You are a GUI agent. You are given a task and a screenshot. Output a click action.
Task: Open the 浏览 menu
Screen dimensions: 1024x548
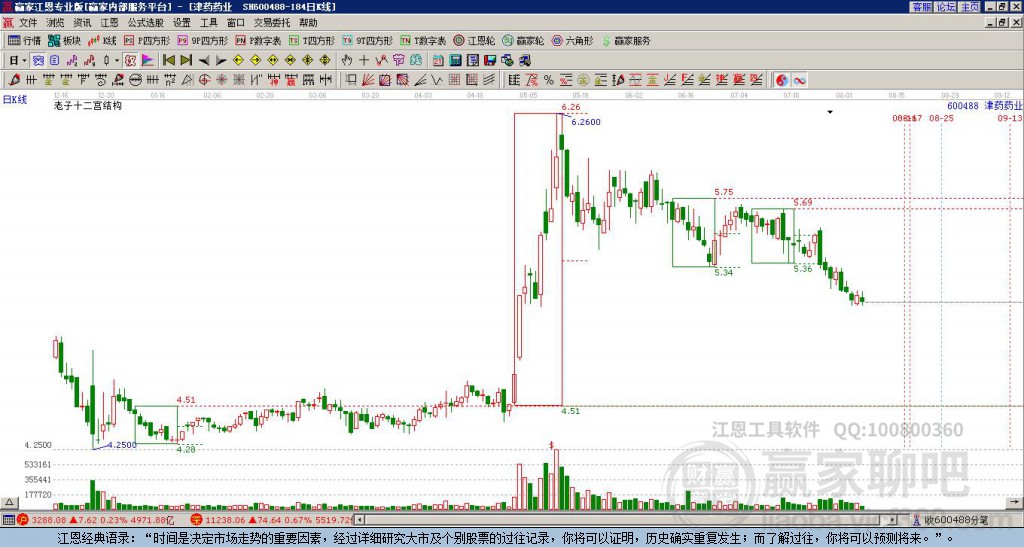tap(56, 23)
